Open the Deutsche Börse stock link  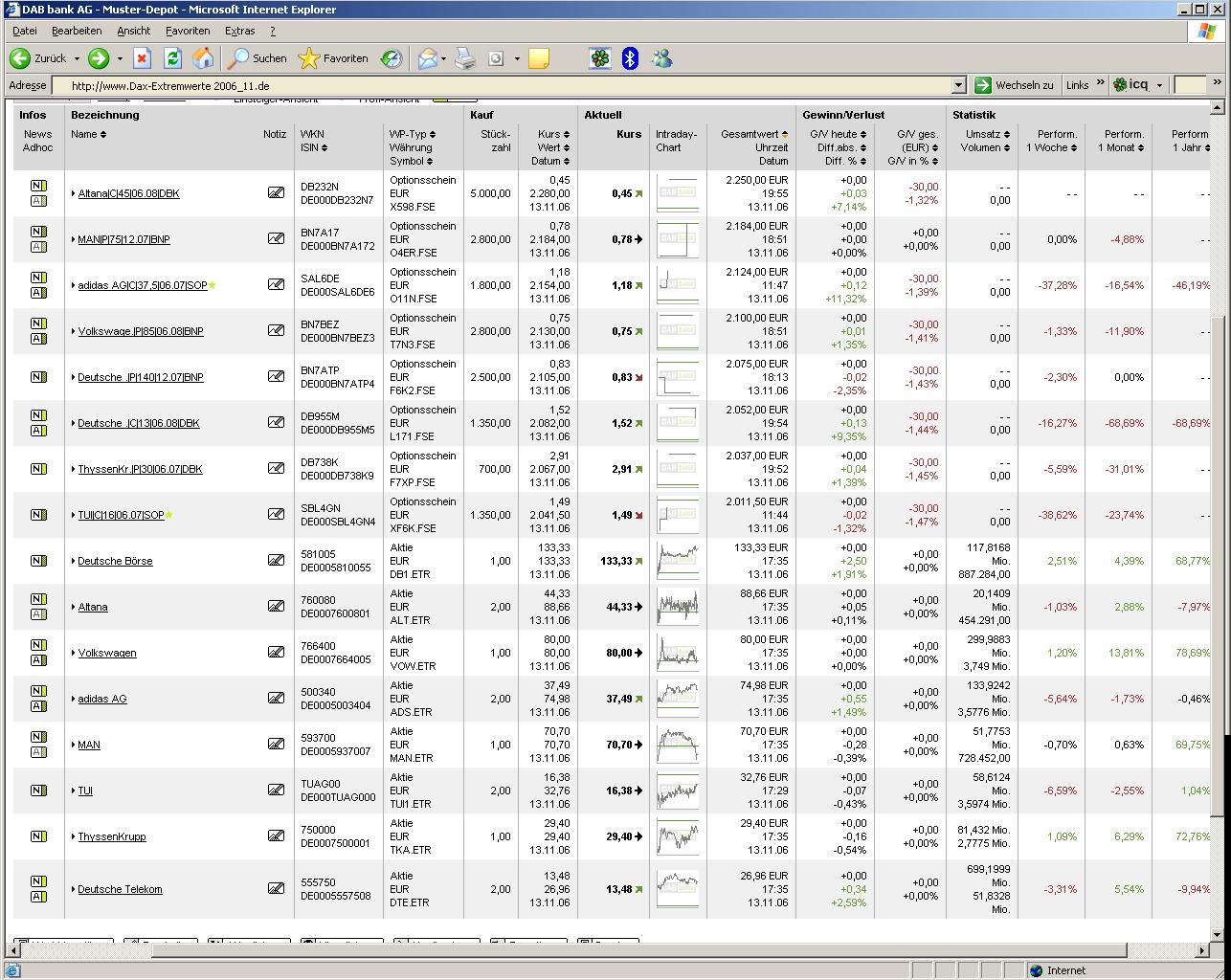(x=115, y=561)
